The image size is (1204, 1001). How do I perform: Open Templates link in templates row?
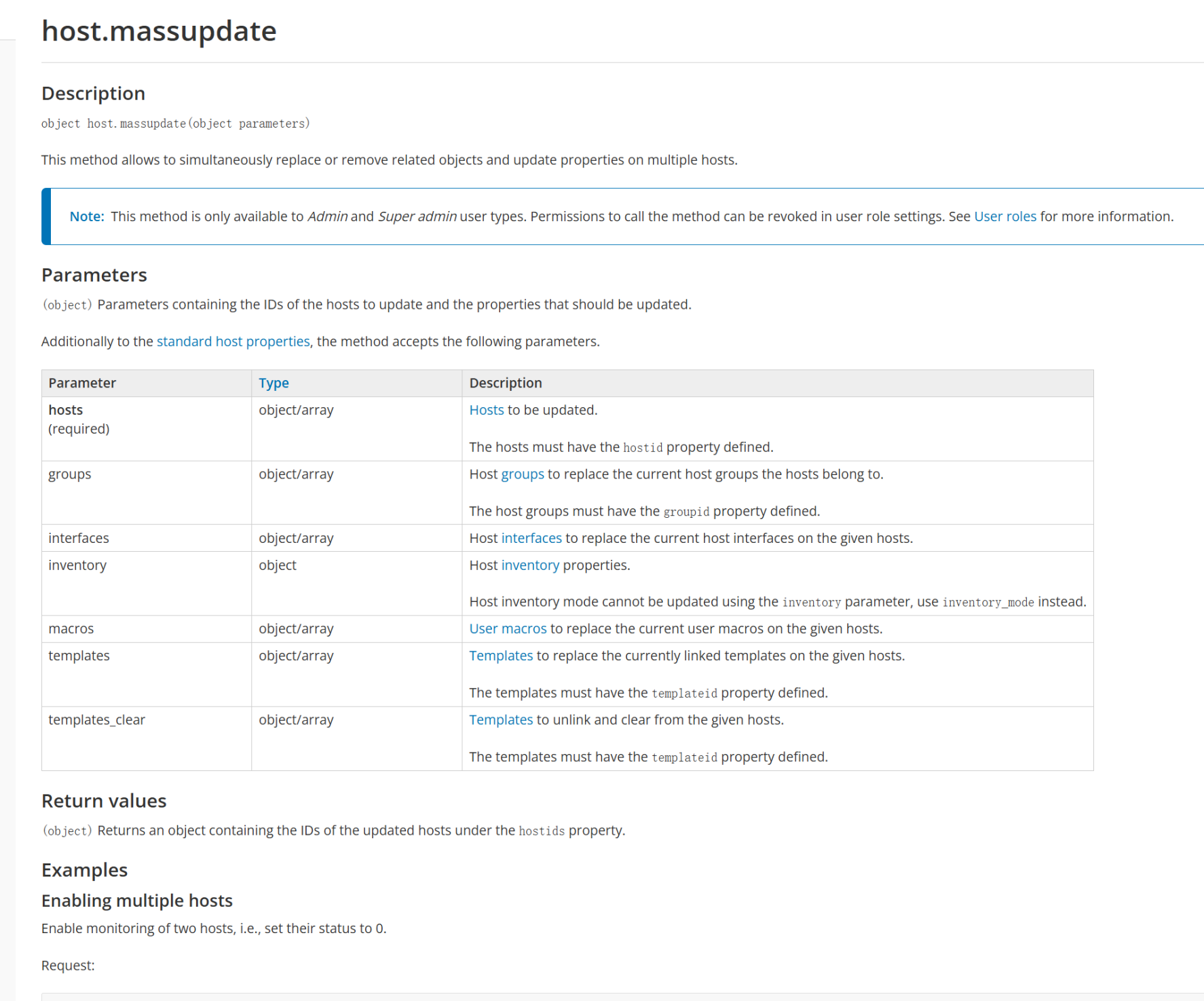click(500, 656)
